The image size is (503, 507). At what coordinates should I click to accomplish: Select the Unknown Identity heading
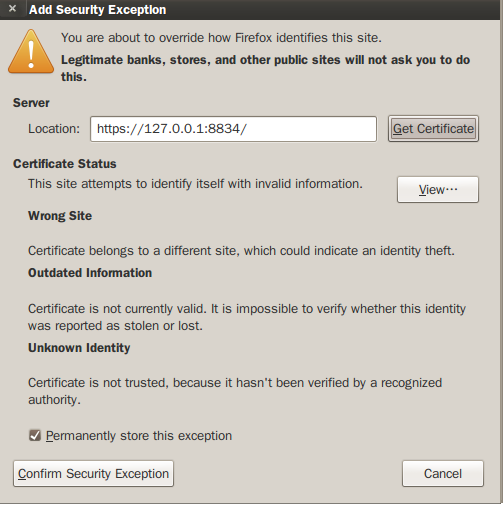79,348
